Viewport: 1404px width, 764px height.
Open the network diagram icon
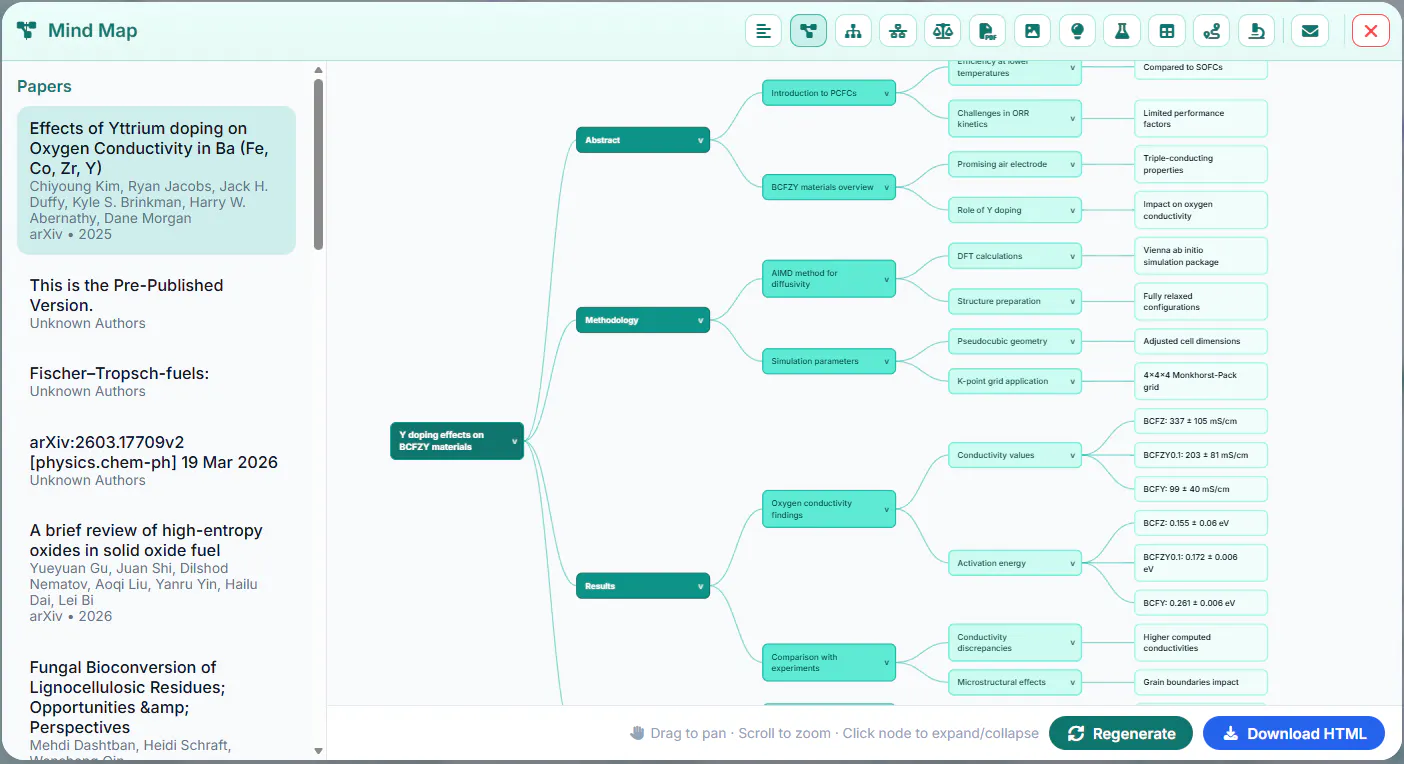tap(898, 31)
